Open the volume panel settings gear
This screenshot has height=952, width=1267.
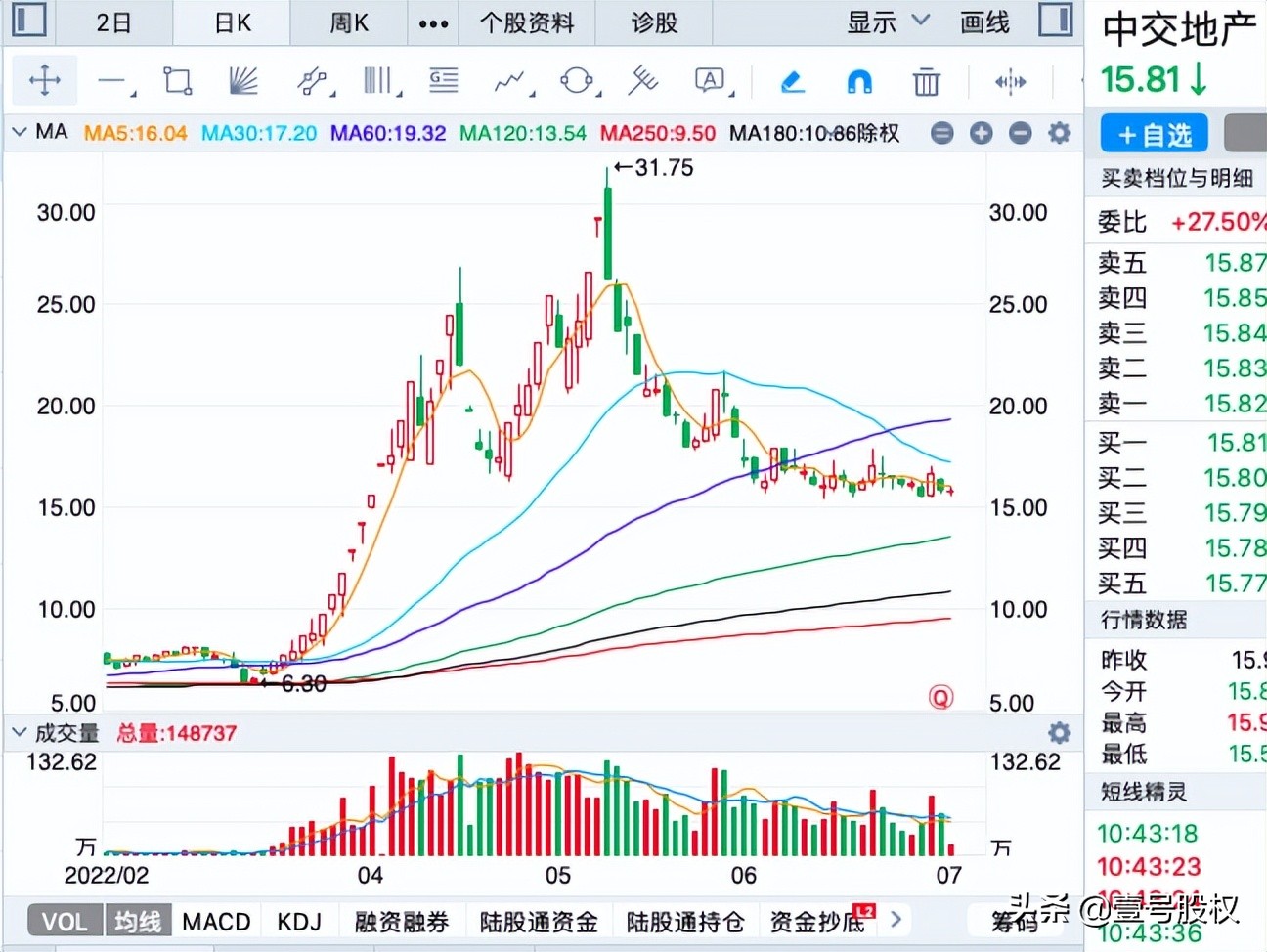1058,732
